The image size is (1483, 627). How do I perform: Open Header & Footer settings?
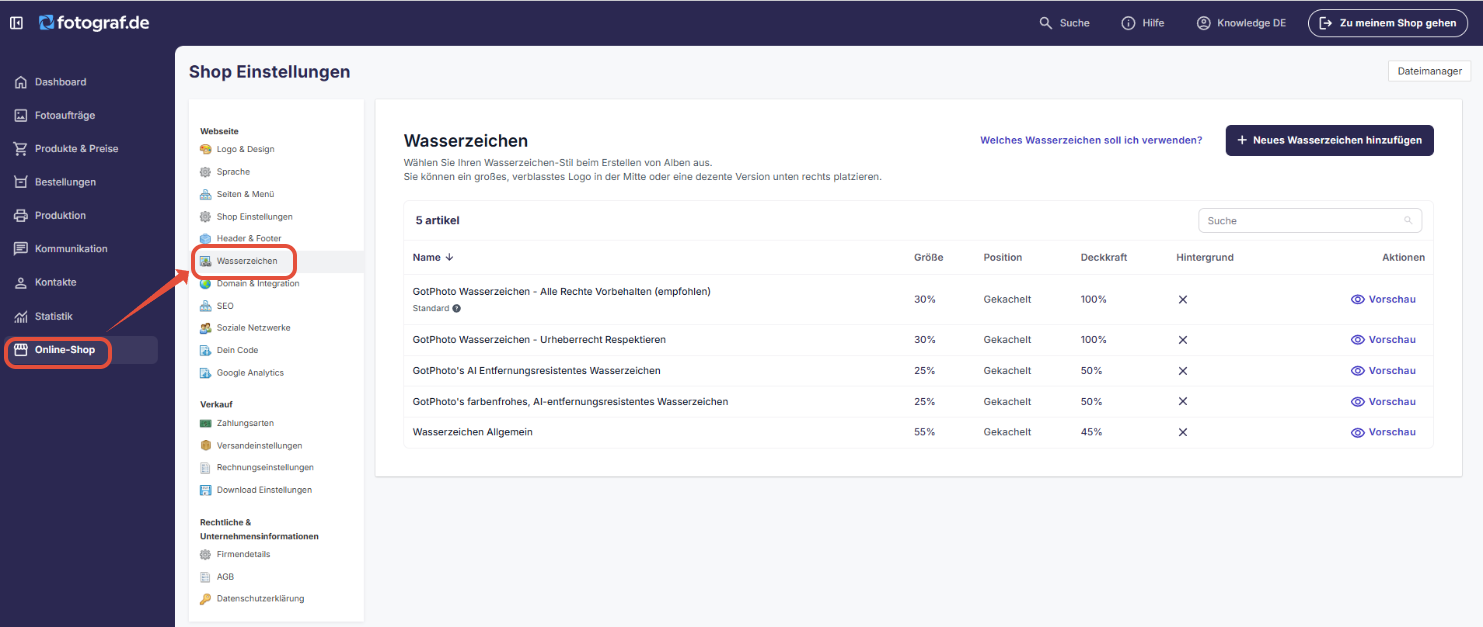tap(249, 238)
